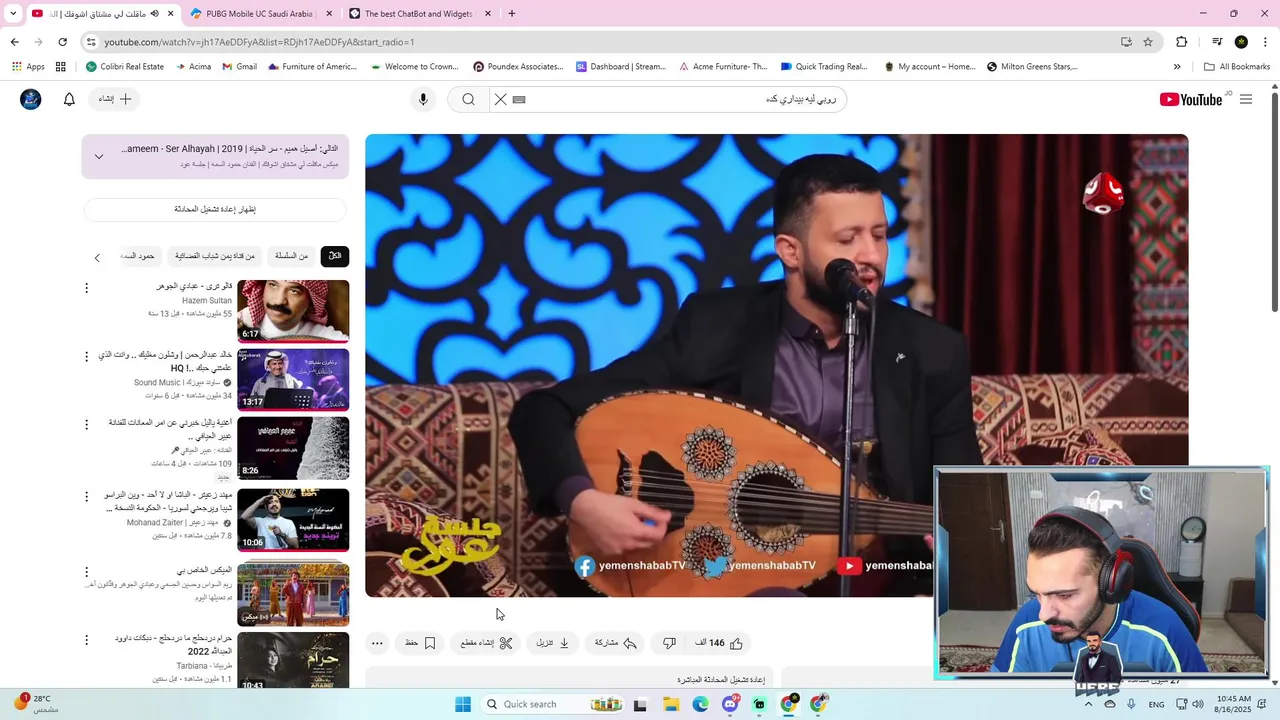Screen dimensions: 1280x720
Task: Run the search using the magnifier button
Action: pyautogui.click(x=468, y=99)
